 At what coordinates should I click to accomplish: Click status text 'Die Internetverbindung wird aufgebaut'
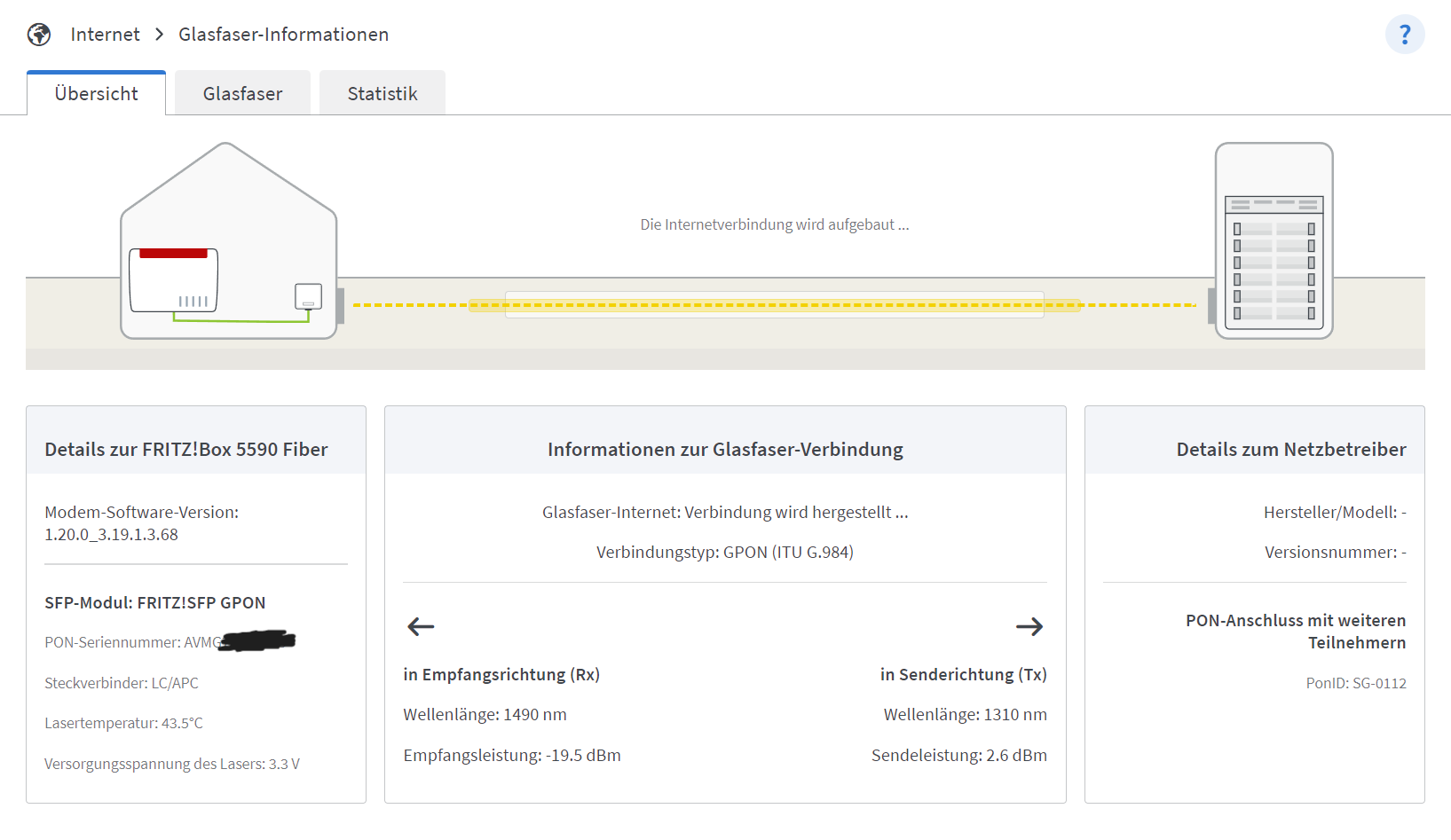click(x=775, y=224)
